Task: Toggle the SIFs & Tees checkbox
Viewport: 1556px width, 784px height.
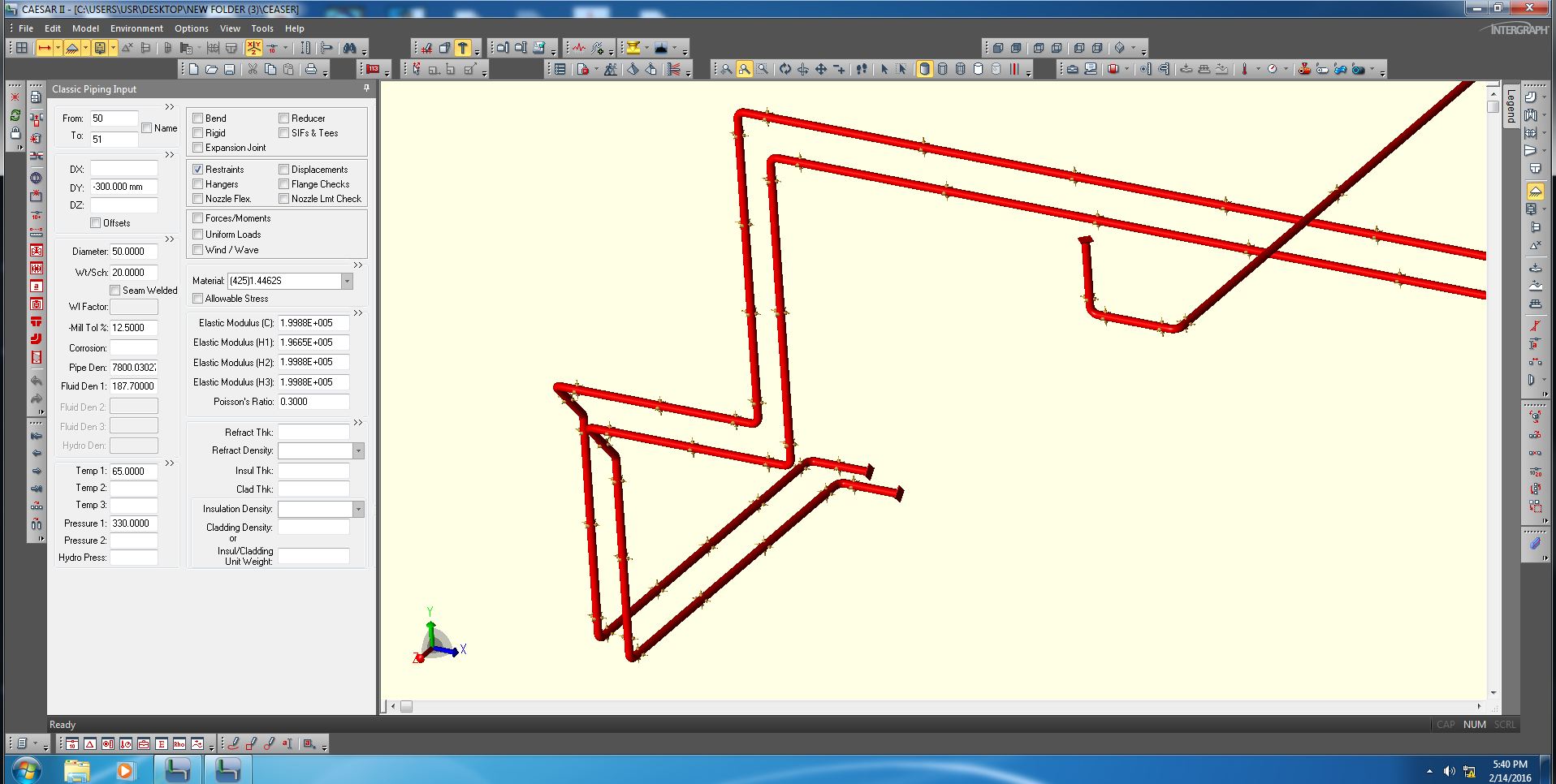Action: coord(283,133)
